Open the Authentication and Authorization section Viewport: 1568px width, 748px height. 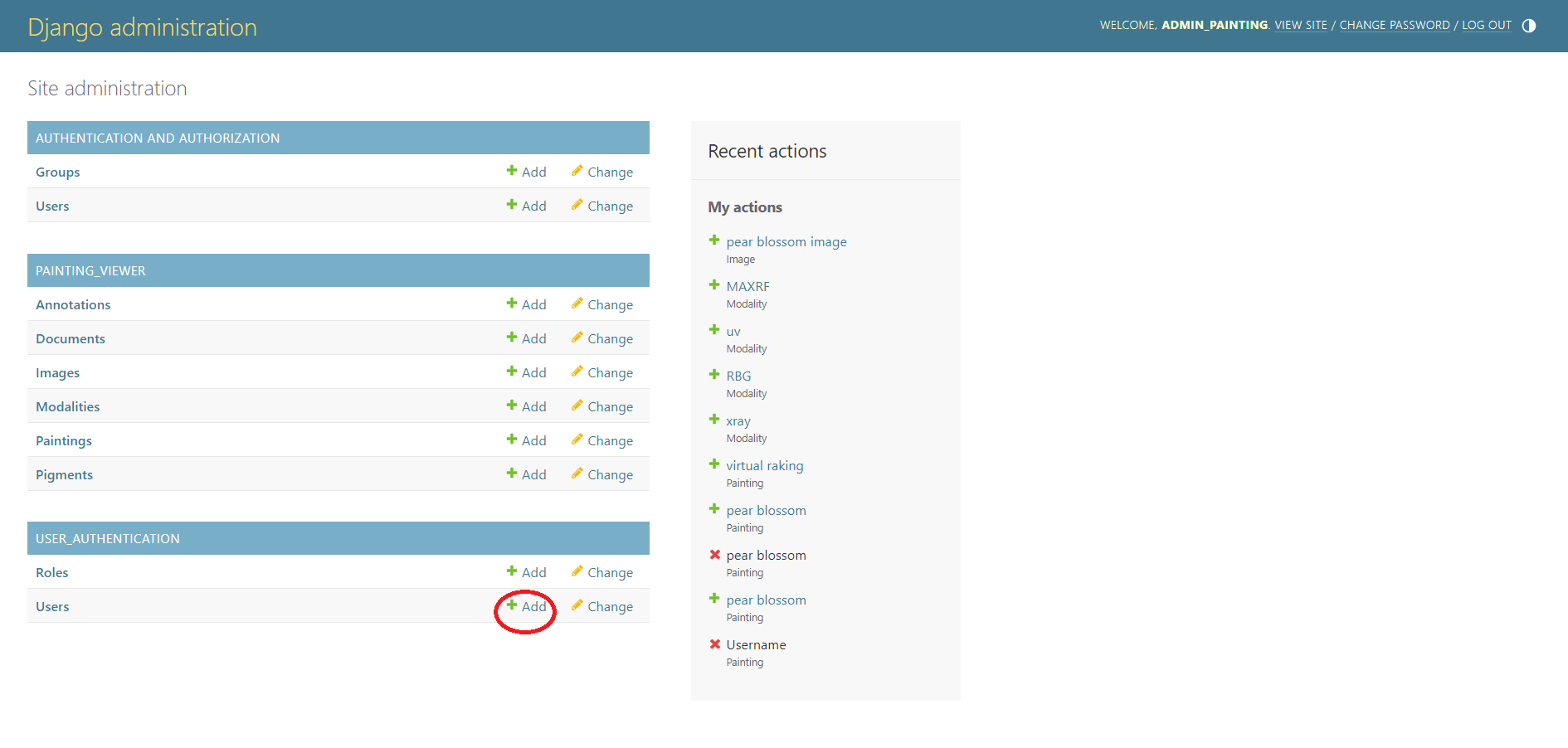point(158,138)
